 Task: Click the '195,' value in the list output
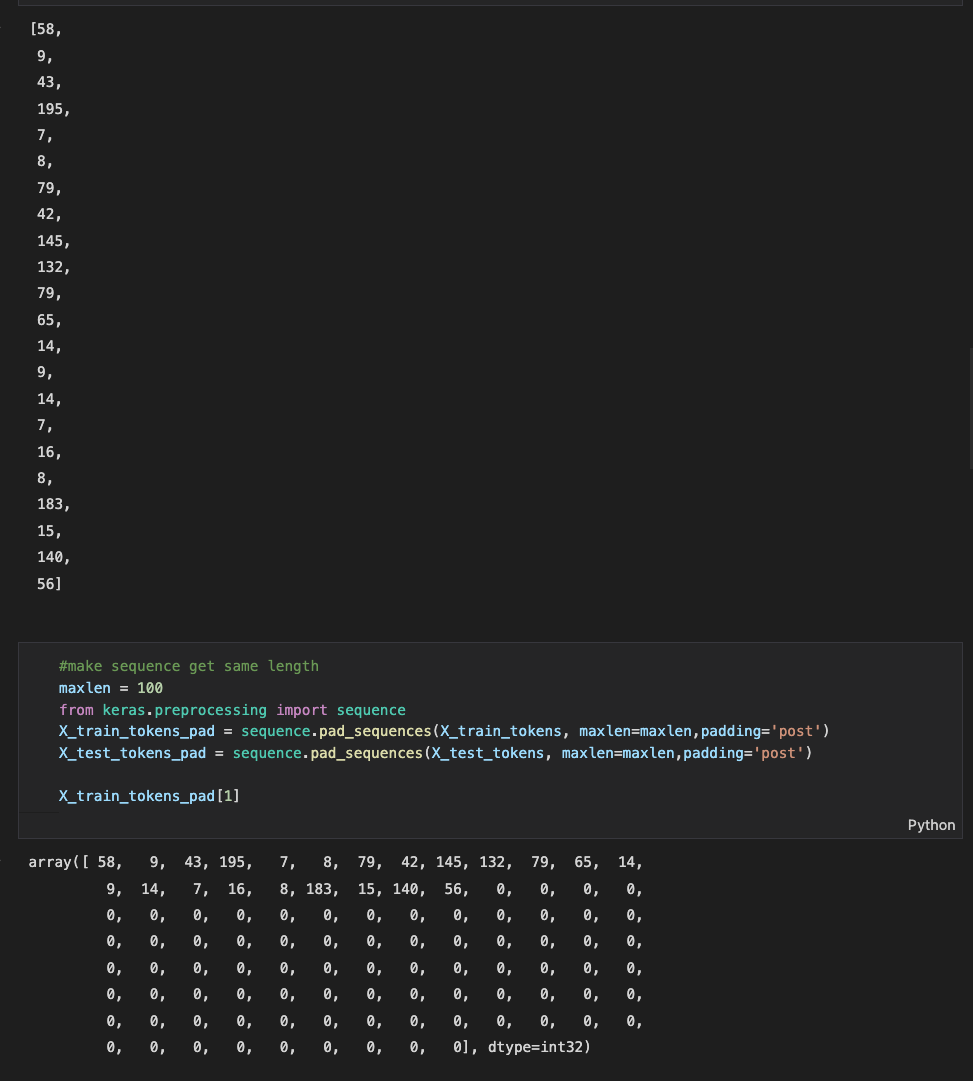pos(54,109)
